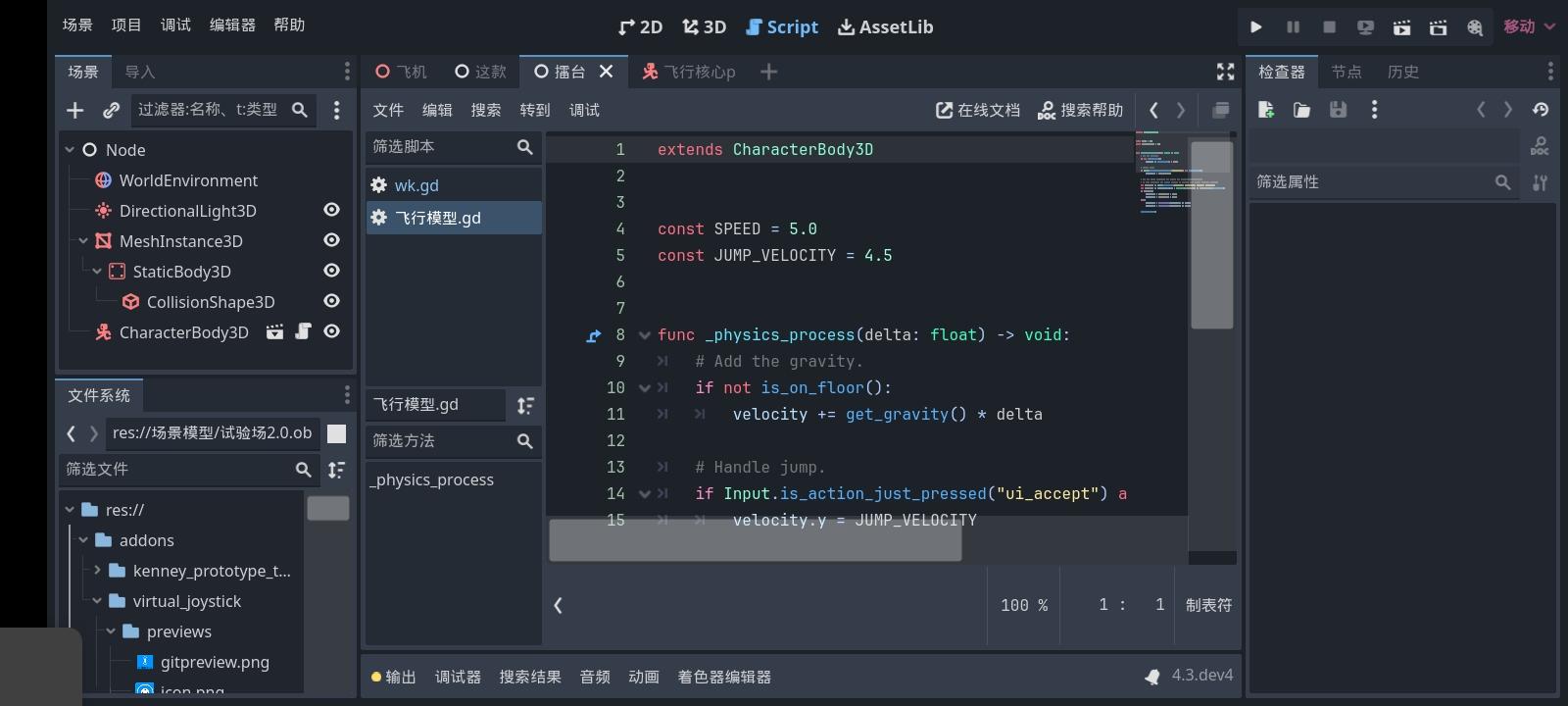
Task: Click the script editor vertical scrollbar
Action: point(1211,234)
